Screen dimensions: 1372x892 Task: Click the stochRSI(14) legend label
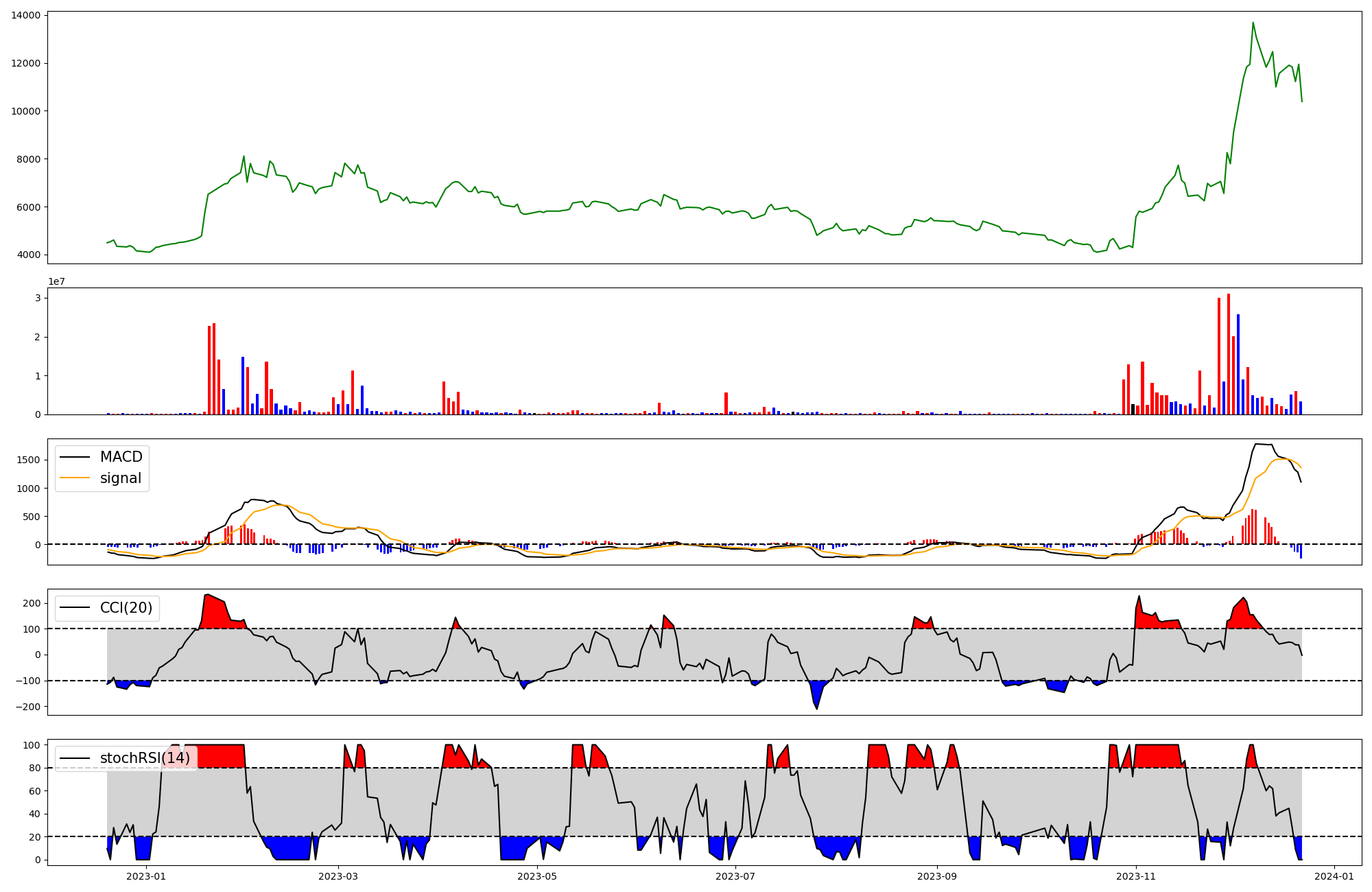coord(145,758)
